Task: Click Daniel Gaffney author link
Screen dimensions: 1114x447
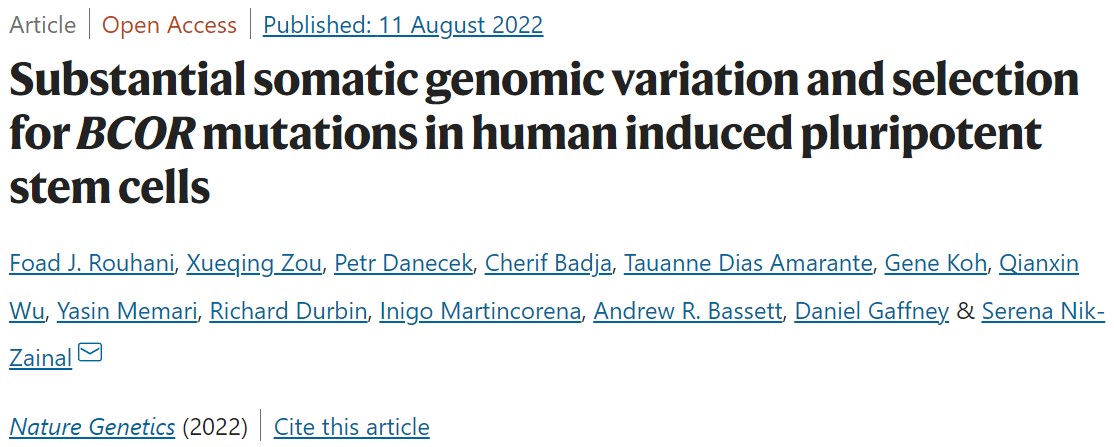Action: pos(872,311)
